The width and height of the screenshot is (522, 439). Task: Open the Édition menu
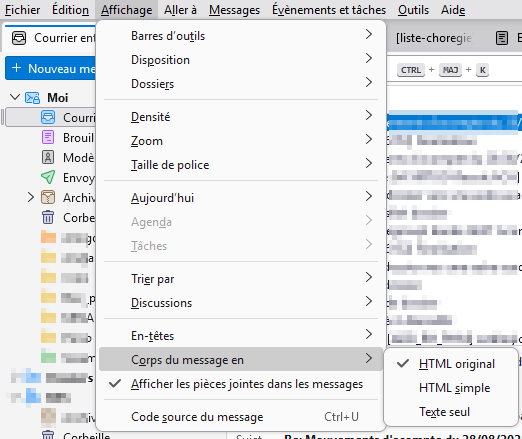point(70,10)
